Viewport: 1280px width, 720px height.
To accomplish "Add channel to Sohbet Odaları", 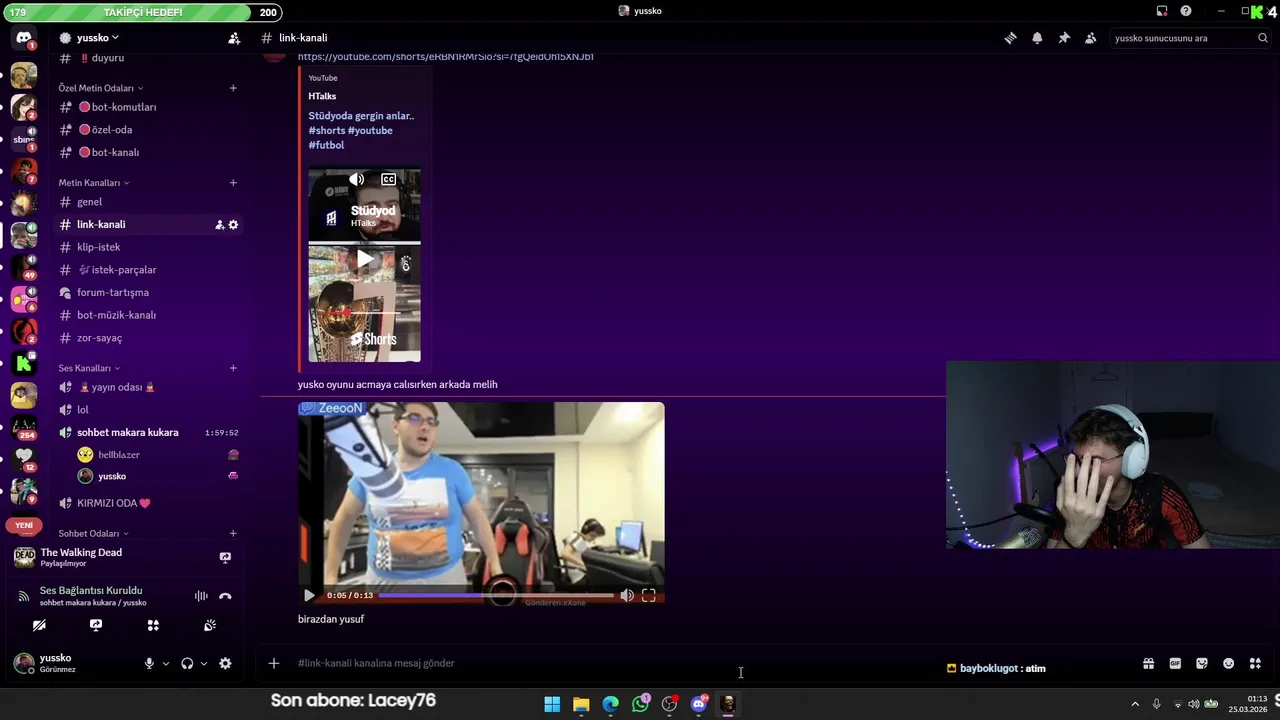I will (233, 534).
